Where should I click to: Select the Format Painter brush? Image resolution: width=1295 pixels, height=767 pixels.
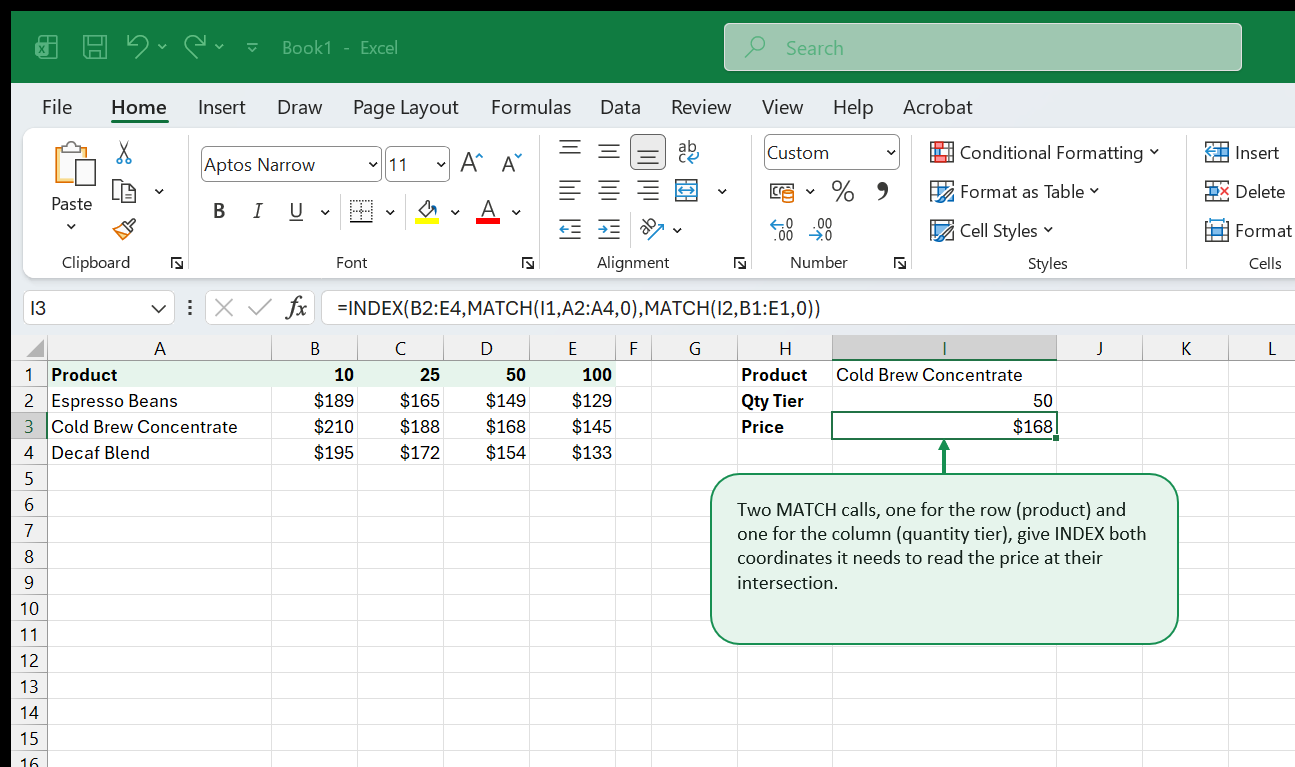(x=124, y=229)
